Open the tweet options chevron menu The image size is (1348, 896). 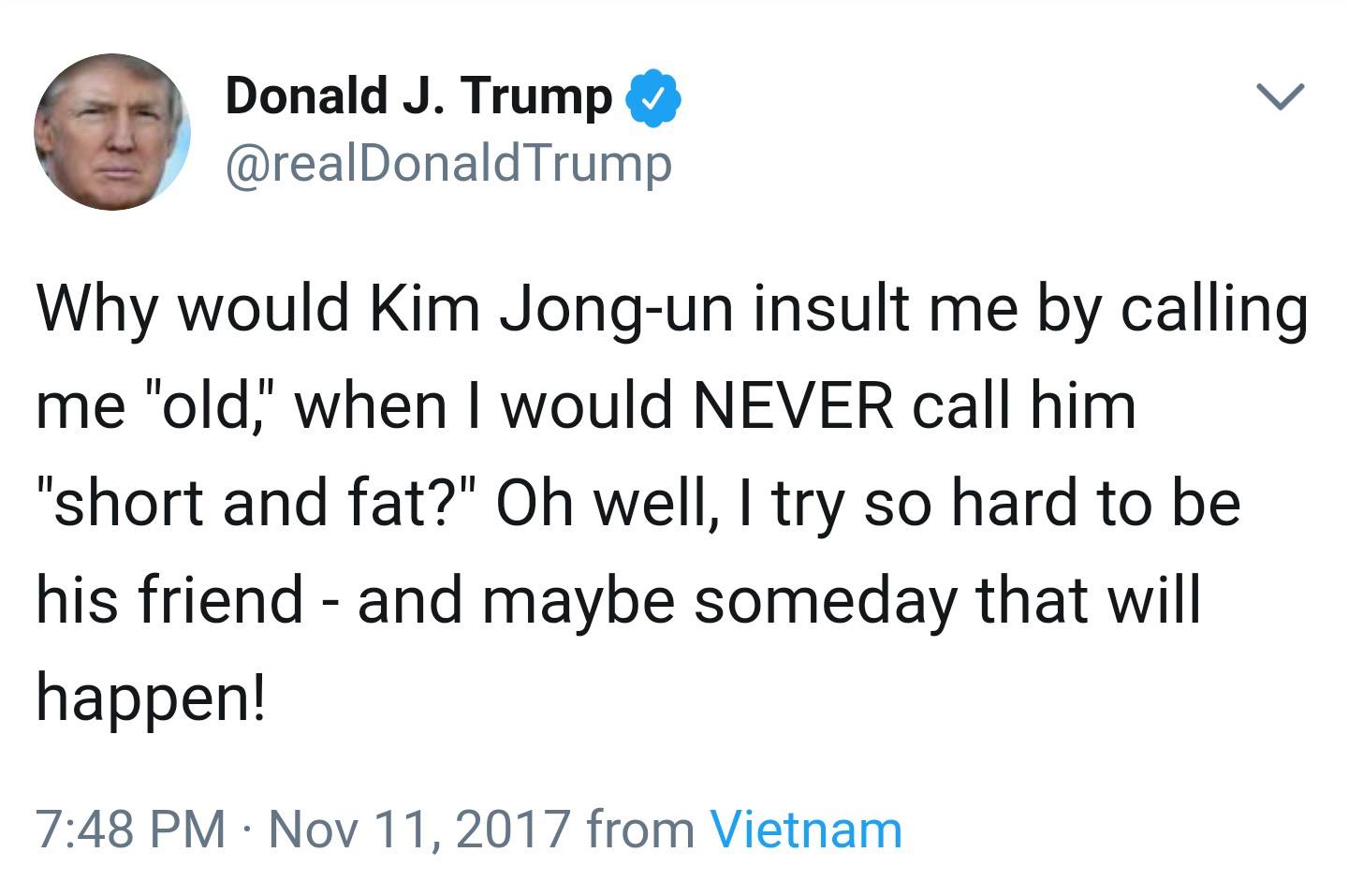point(1279,96)
